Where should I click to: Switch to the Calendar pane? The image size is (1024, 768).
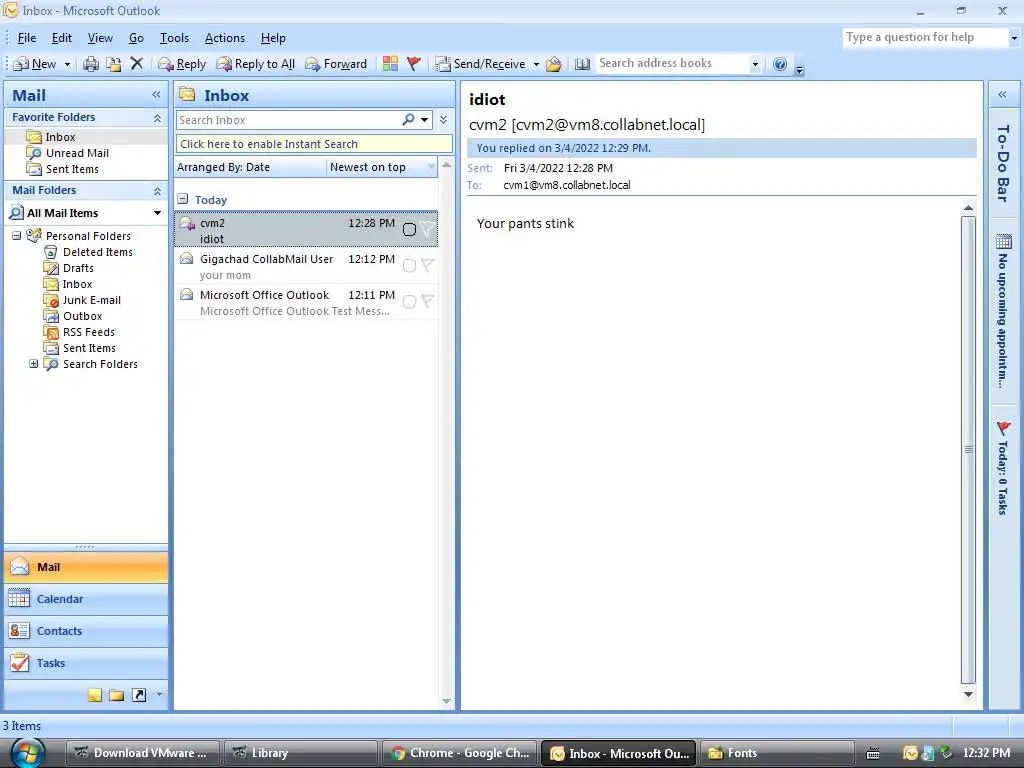click(86, 599)
